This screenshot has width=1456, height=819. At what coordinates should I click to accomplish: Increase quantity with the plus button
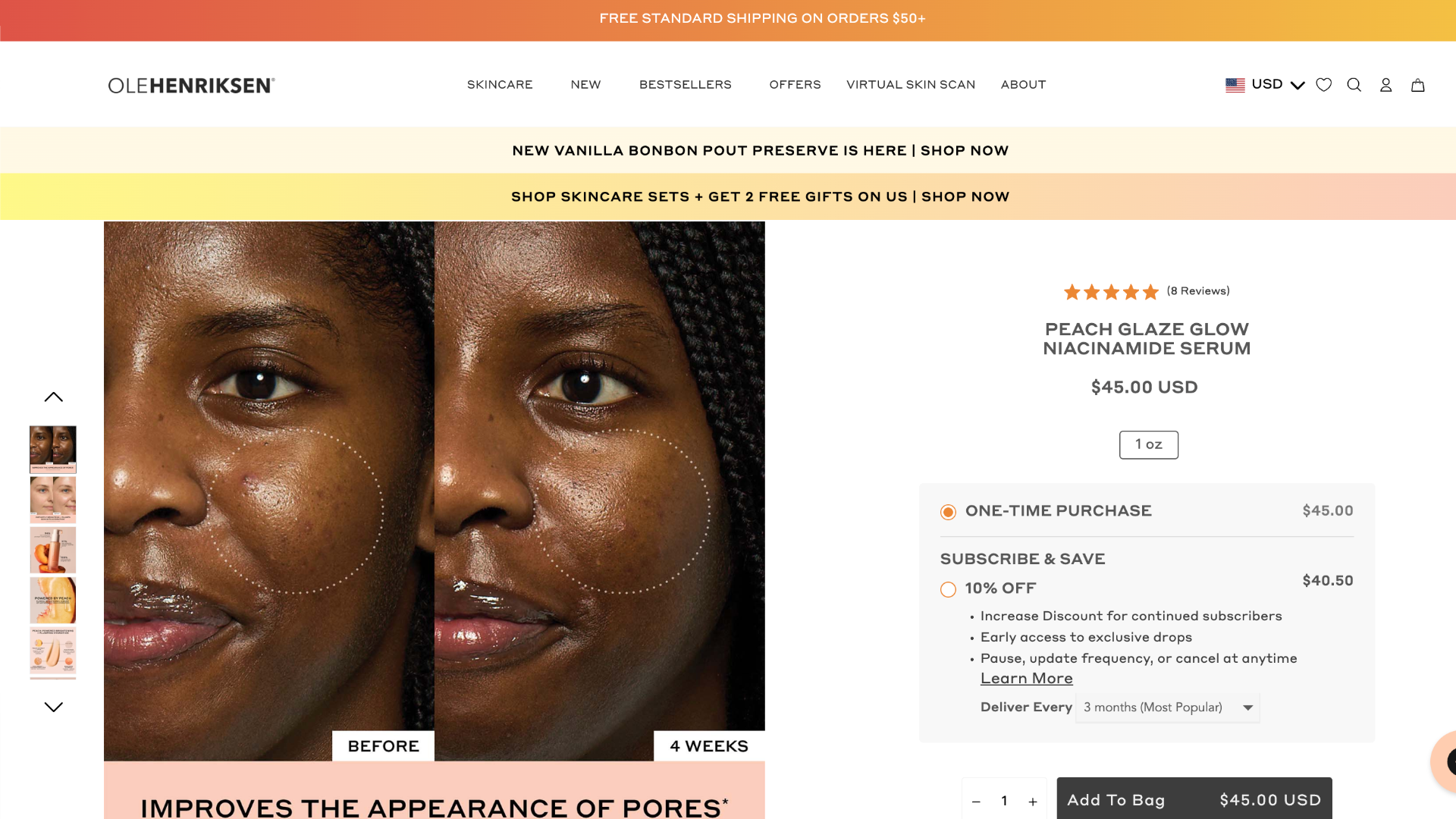pos(1033,802)
